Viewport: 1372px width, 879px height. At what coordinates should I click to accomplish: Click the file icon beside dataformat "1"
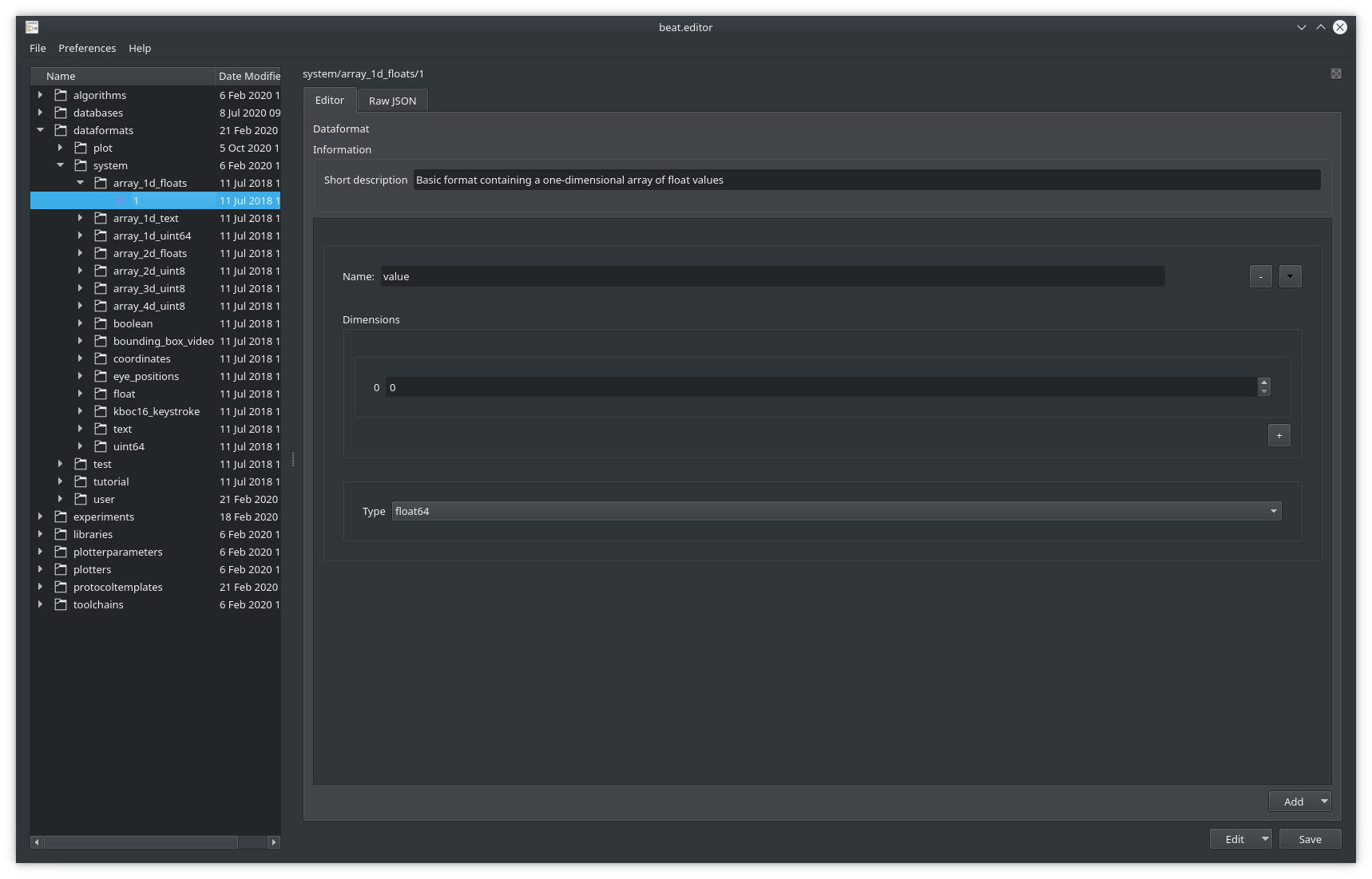click(120, 200)
